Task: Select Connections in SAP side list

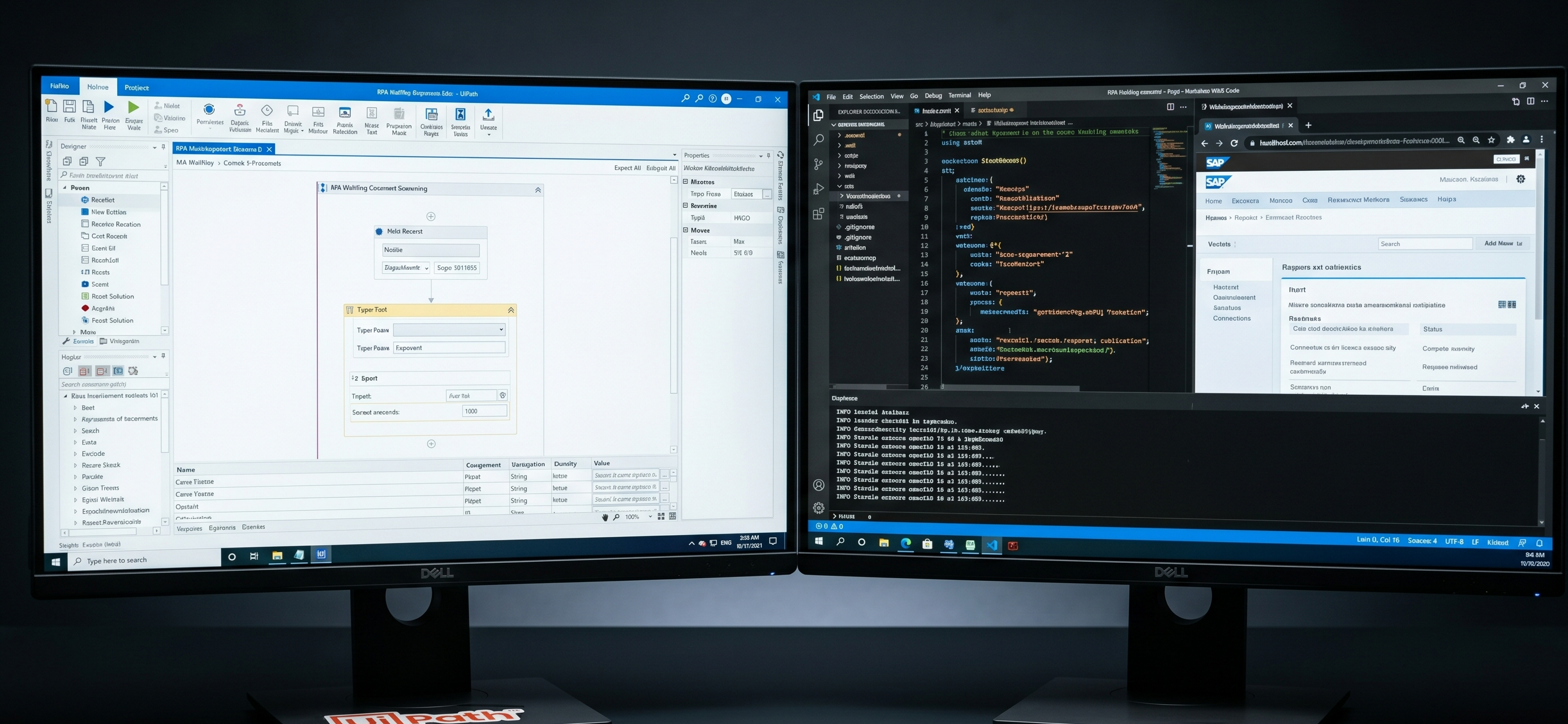Action: [1231, 318]
